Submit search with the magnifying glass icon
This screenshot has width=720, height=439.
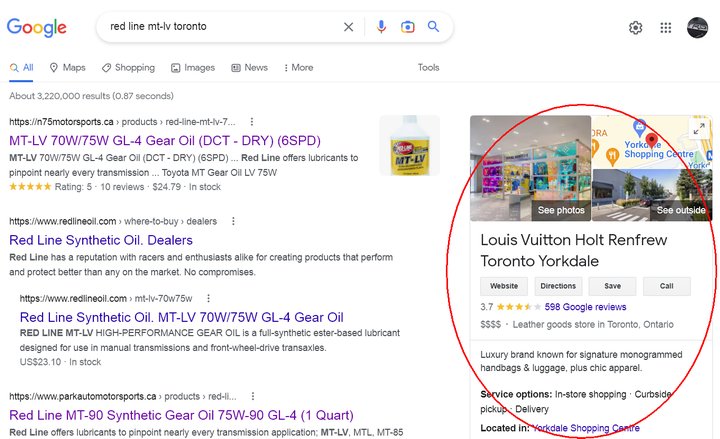433,27
